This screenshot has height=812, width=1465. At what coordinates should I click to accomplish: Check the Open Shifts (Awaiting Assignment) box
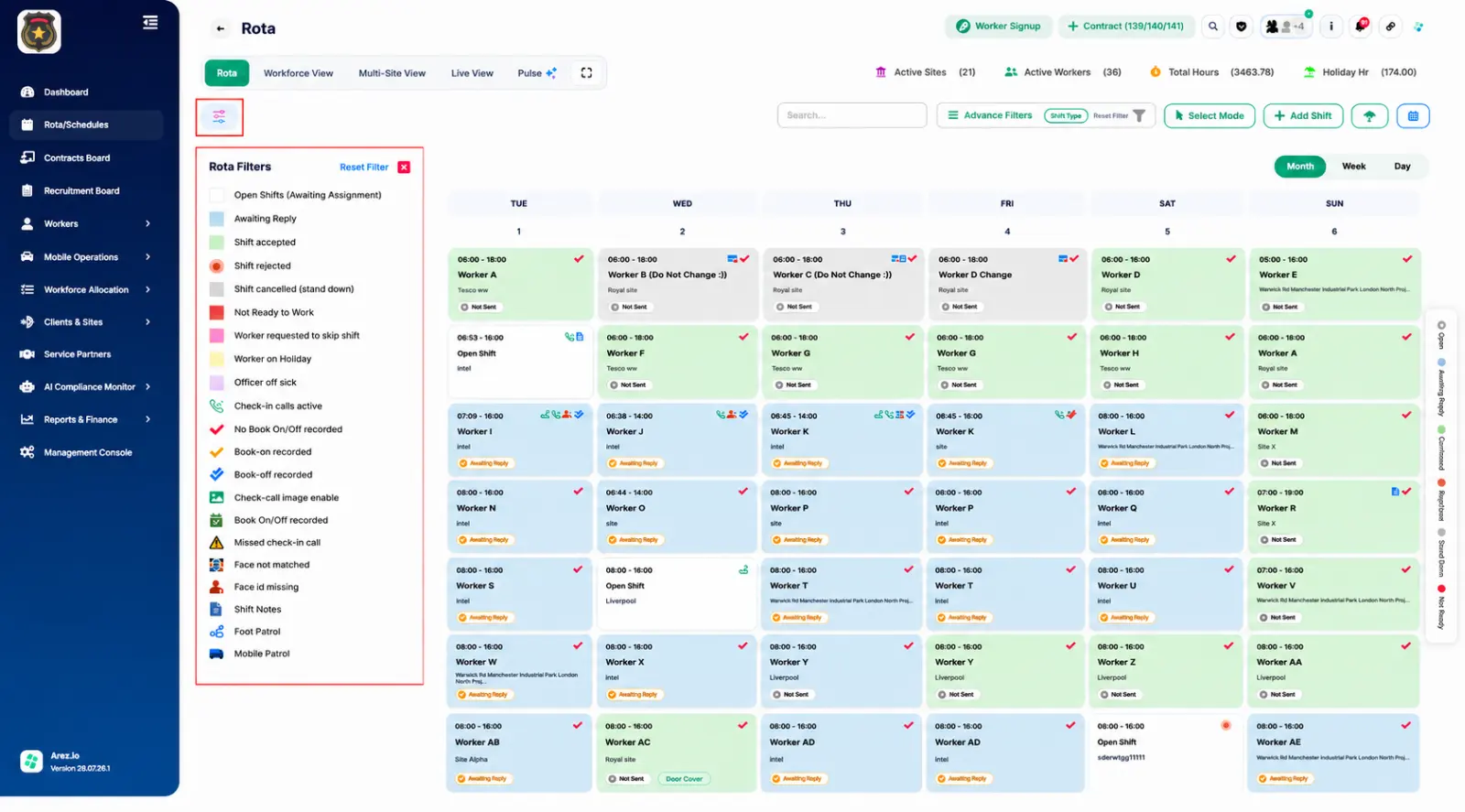point(217,195)
